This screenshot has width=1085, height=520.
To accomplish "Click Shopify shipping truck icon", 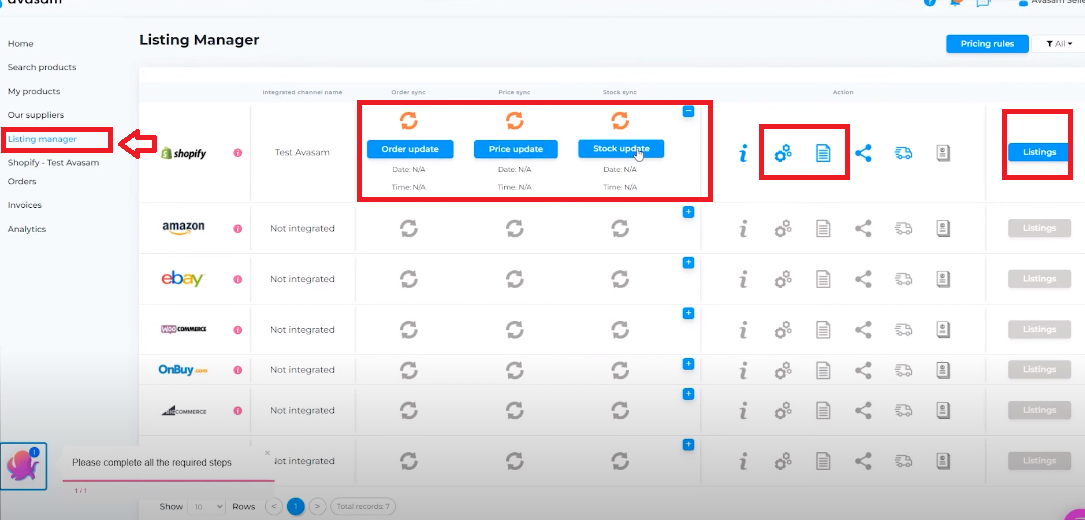I will tap(903, 153).
